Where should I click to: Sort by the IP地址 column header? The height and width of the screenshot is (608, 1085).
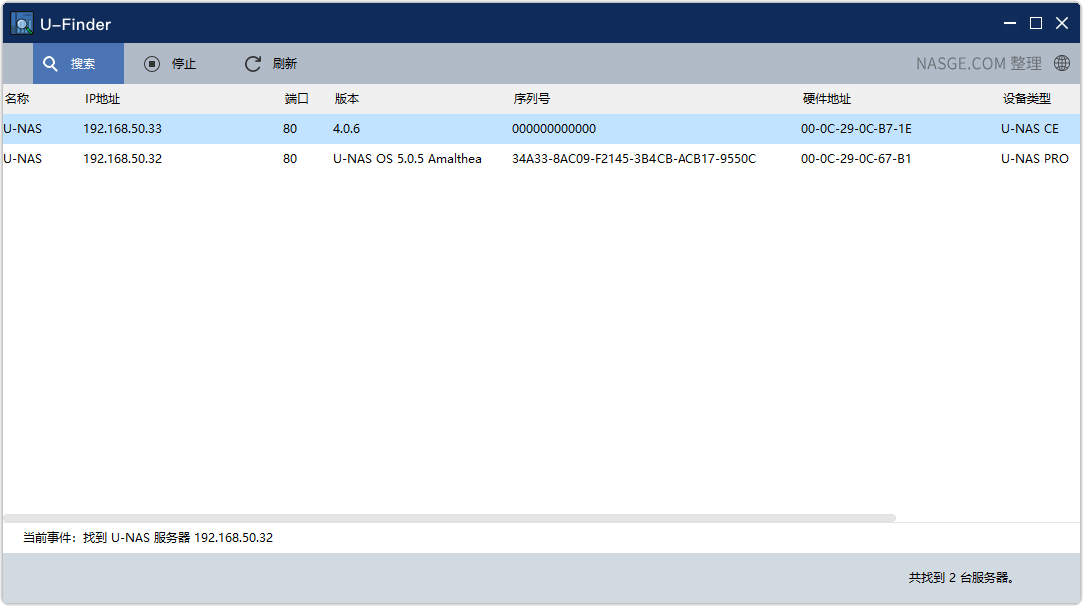click(x=102, y=99)
